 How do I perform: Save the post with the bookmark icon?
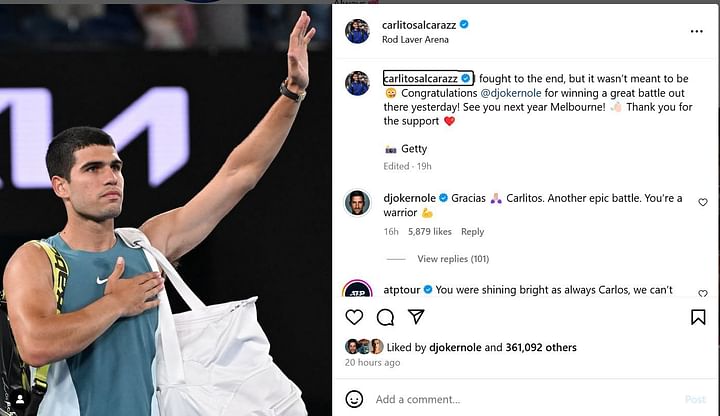[698, 317]
